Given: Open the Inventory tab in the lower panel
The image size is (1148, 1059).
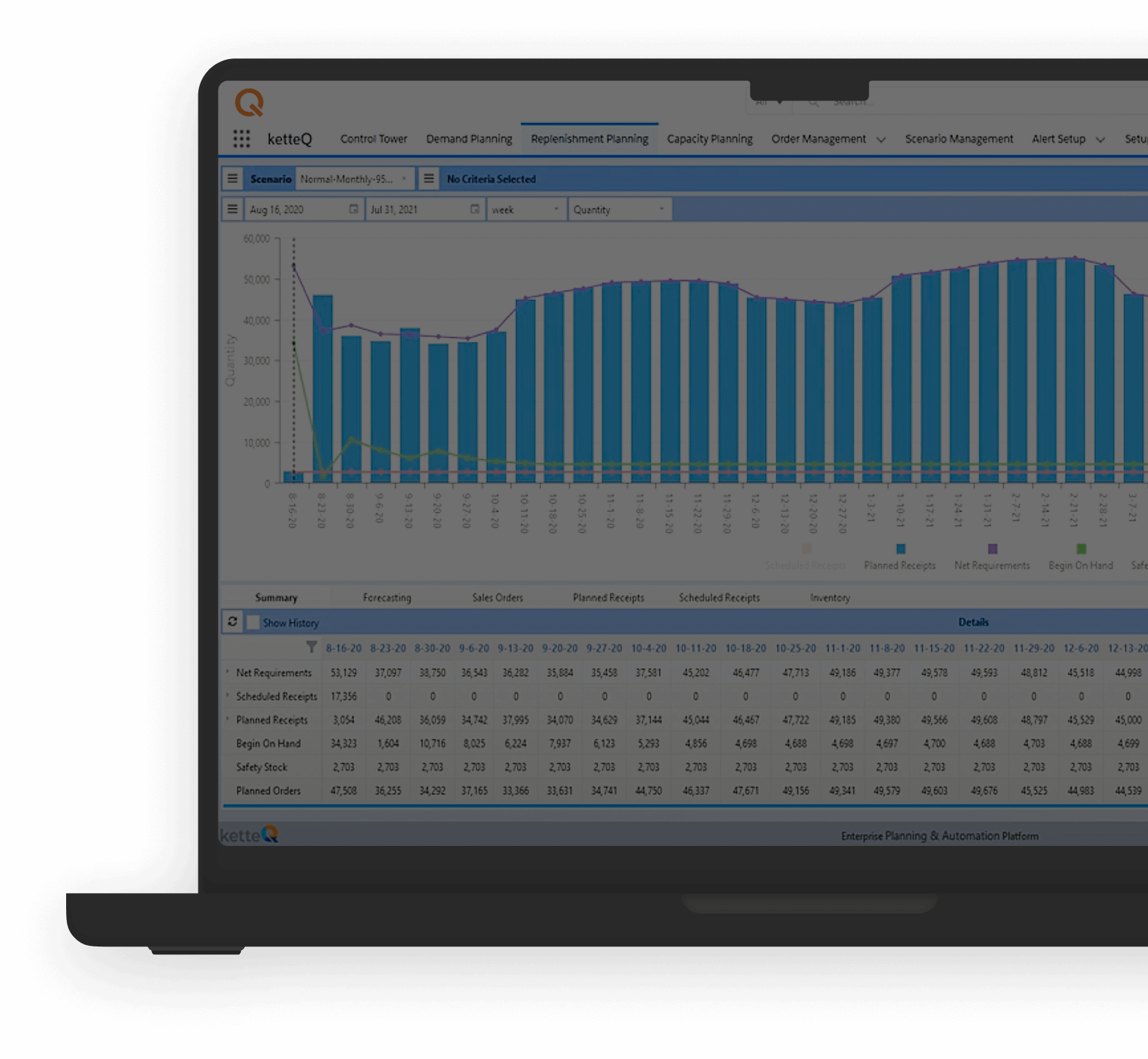Looking at the screenshot, I should [829, 597].
